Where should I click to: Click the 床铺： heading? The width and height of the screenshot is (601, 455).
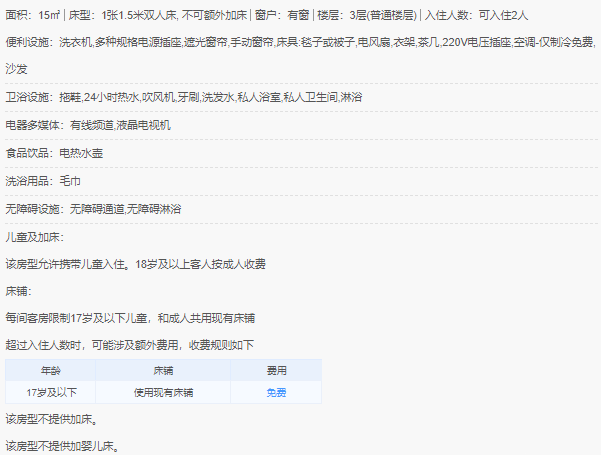tap(18, 291)
